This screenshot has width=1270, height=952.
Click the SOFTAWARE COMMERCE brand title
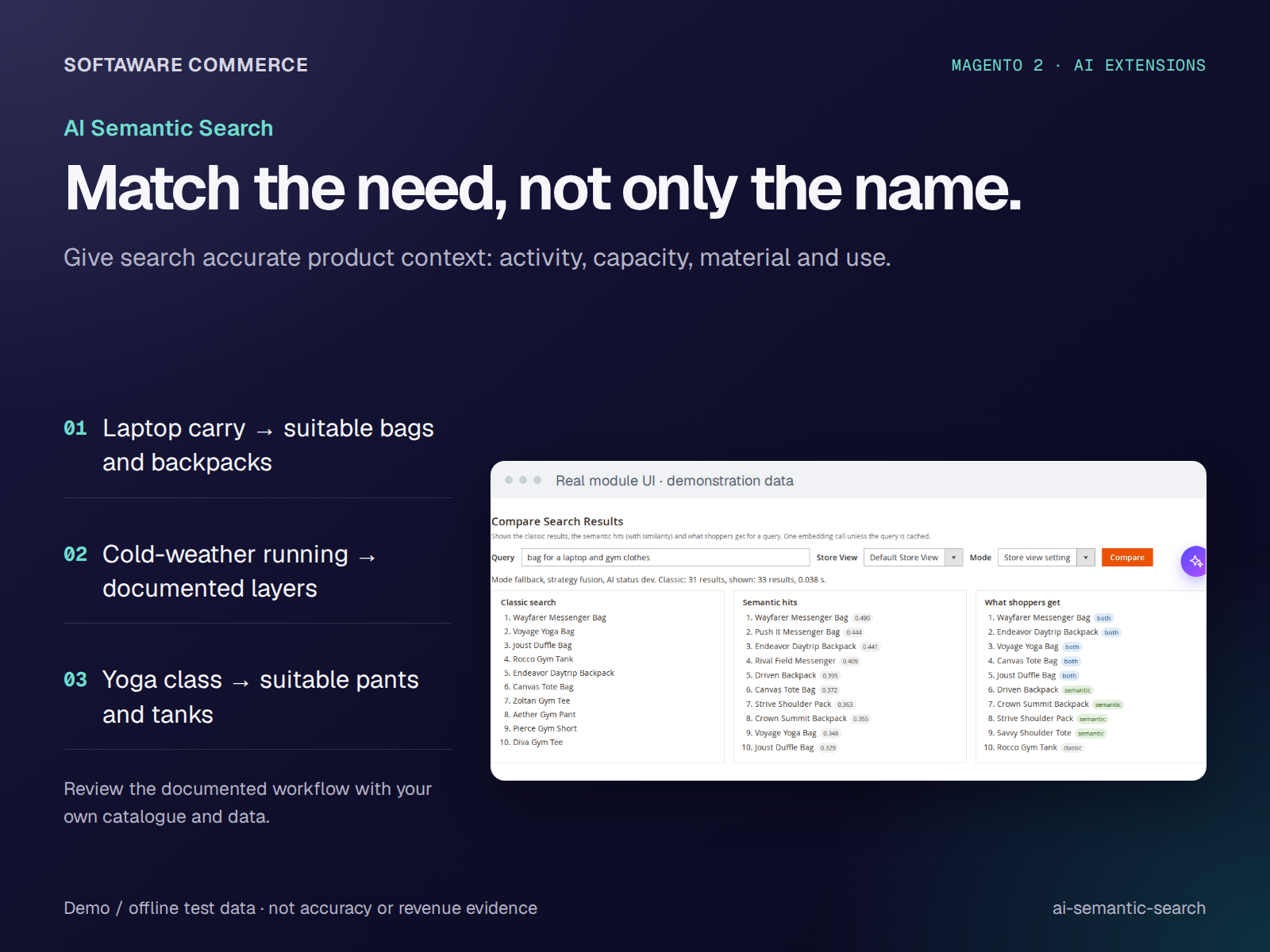click(x=186, y=65)
